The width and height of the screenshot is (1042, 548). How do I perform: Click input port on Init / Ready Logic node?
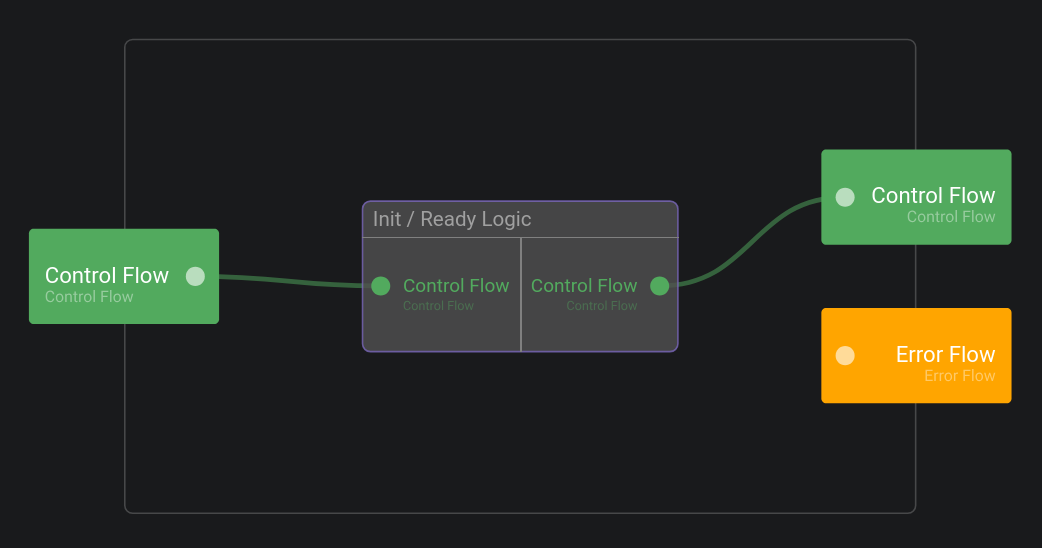[x=381, y=286]
